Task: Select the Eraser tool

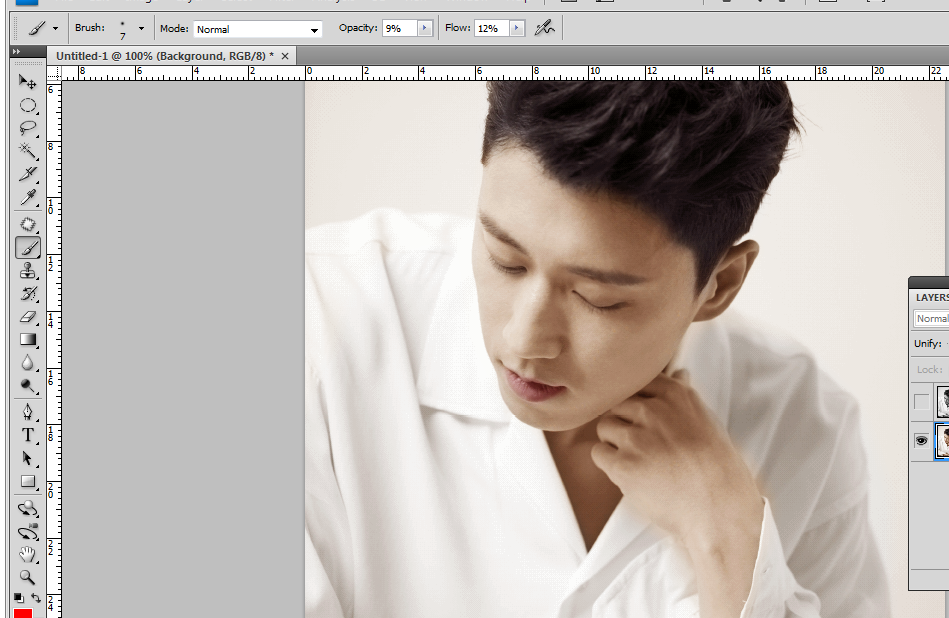Action: [27, 317]
